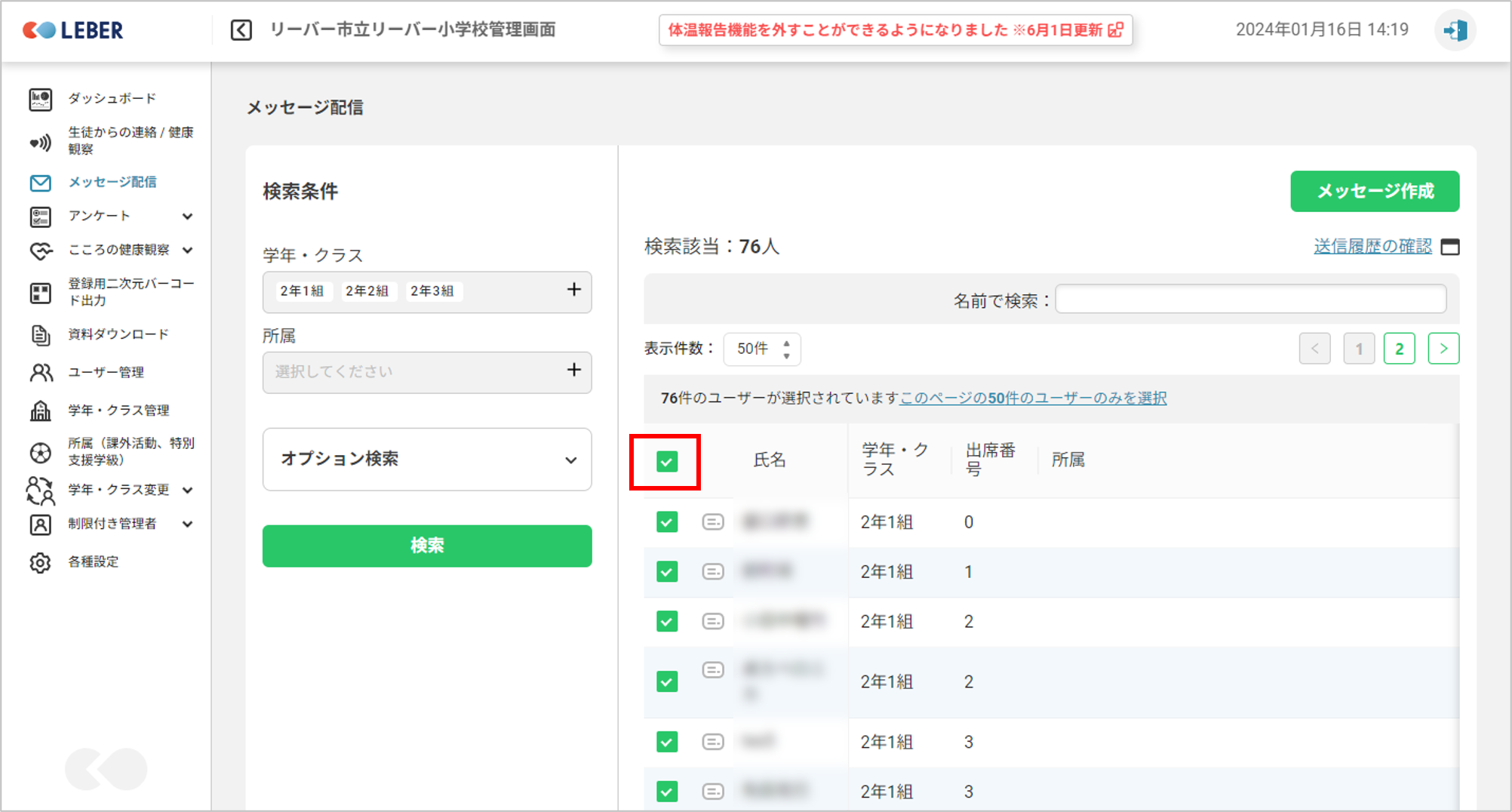Image resolution: width=1512 pixels, height=812 pixels.
Task: Open the 所属 selection plus dropdown
Action: point(573,371)
